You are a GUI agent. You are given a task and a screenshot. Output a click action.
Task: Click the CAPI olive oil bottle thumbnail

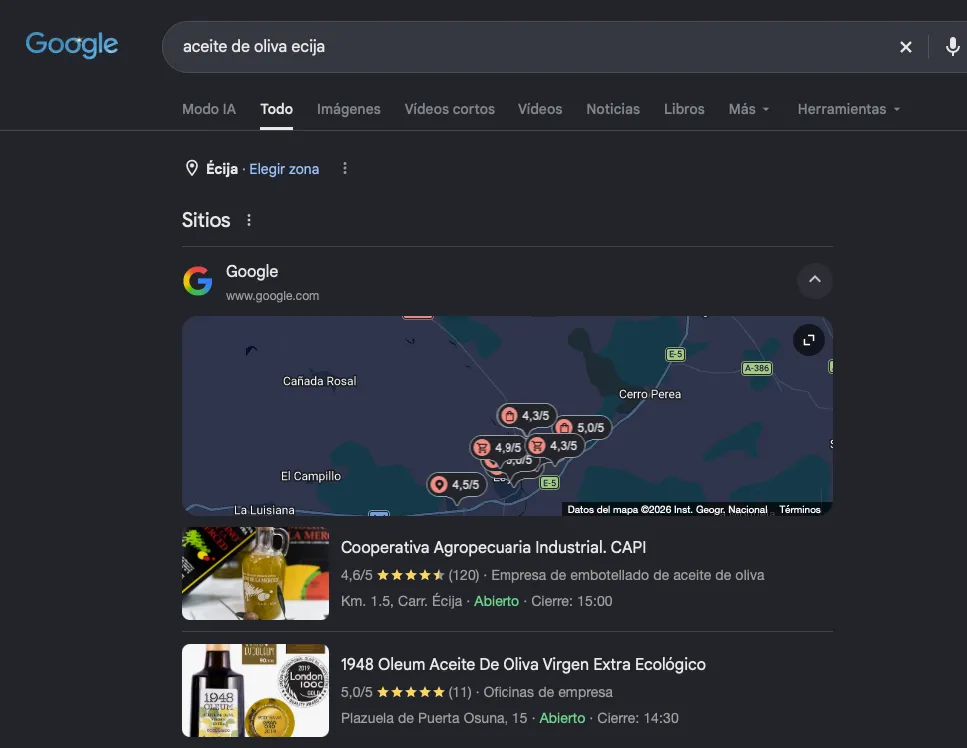pyautogui.click(x=255, y=573)
